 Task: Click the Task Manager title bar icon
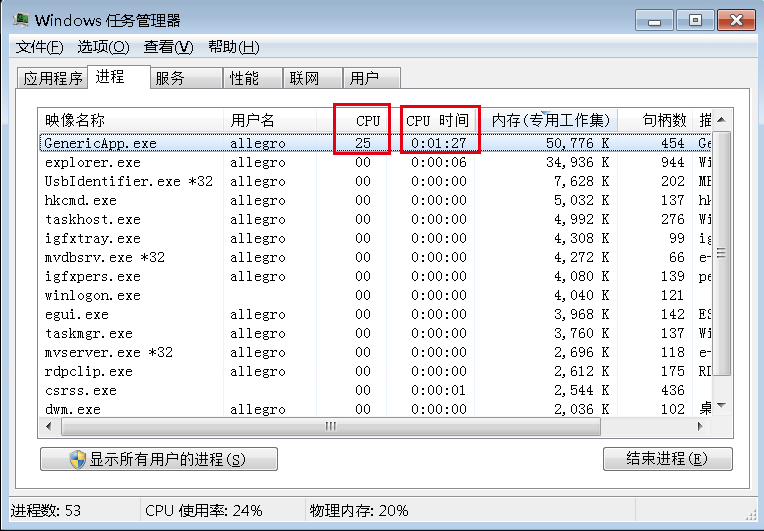20,20
